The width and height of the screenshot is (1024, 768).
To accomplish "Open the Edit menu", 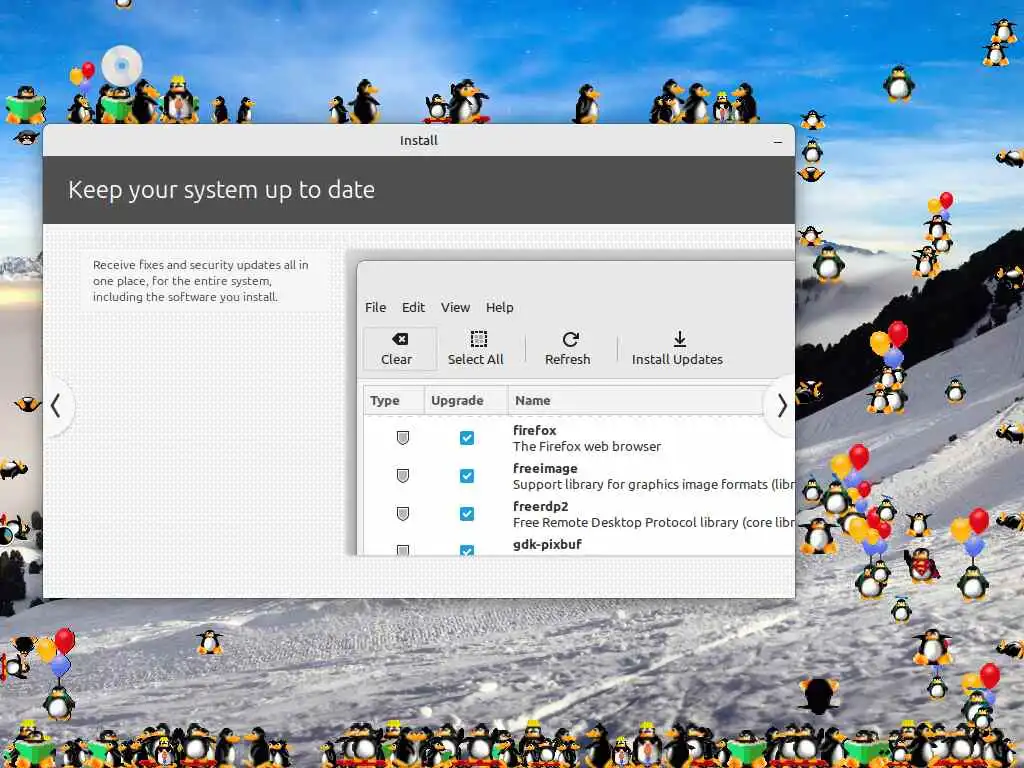I will click(x=413, y=307).
